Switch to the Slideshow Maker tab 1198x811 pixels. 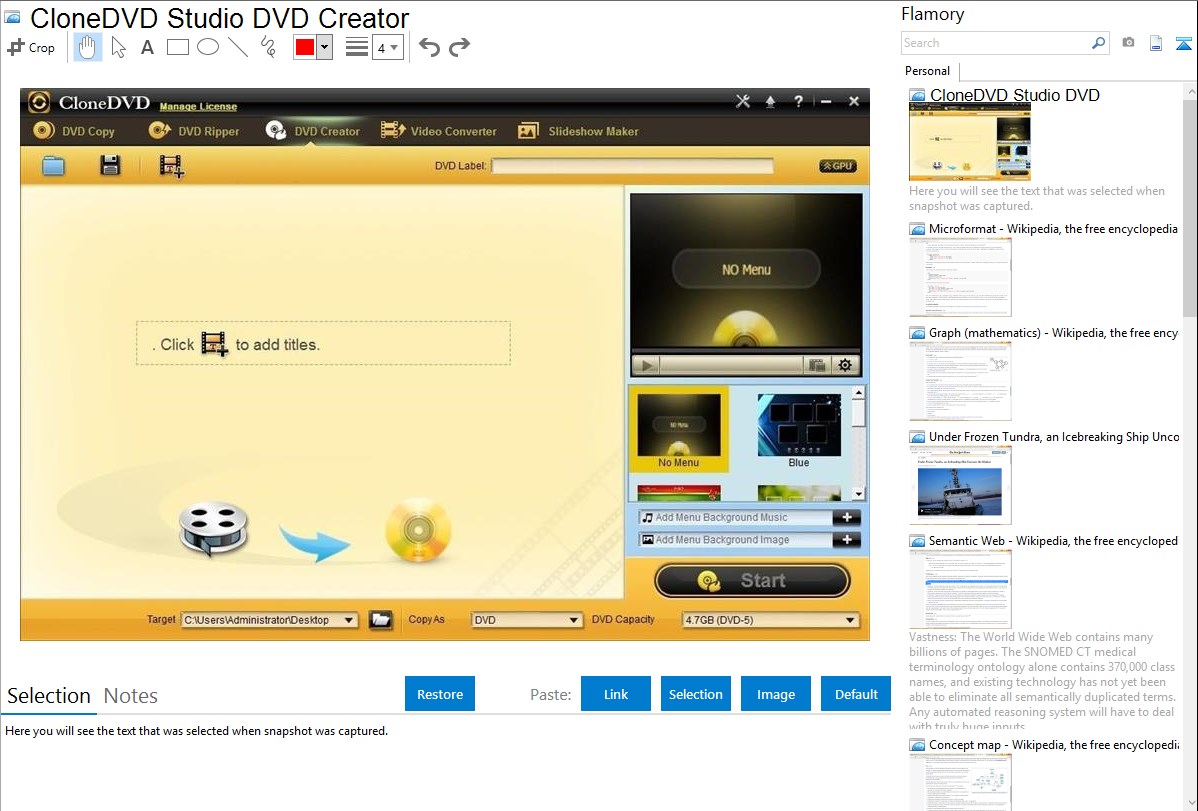coord(578,131)
